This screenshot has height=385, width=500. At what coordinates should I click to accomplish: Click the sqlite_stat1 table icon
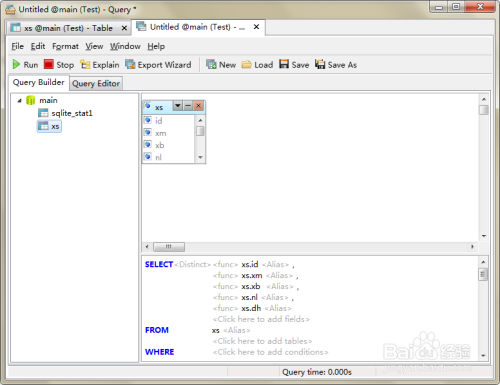point(43,113)
